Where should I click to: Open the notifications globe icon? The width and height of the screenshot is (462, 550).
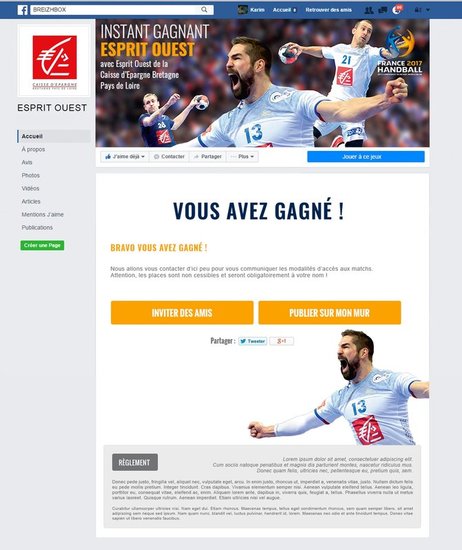click(396, 10)
